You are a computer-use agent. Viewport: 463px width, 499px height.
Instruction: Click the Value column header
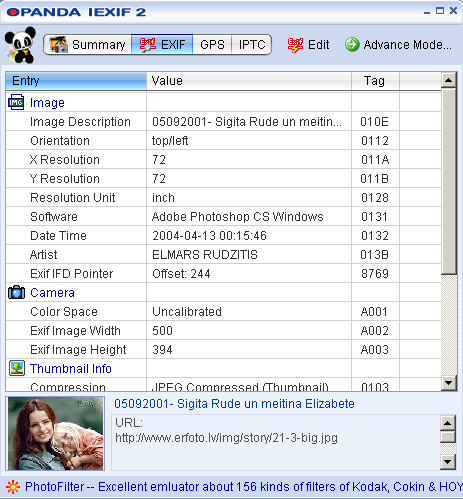249,81
